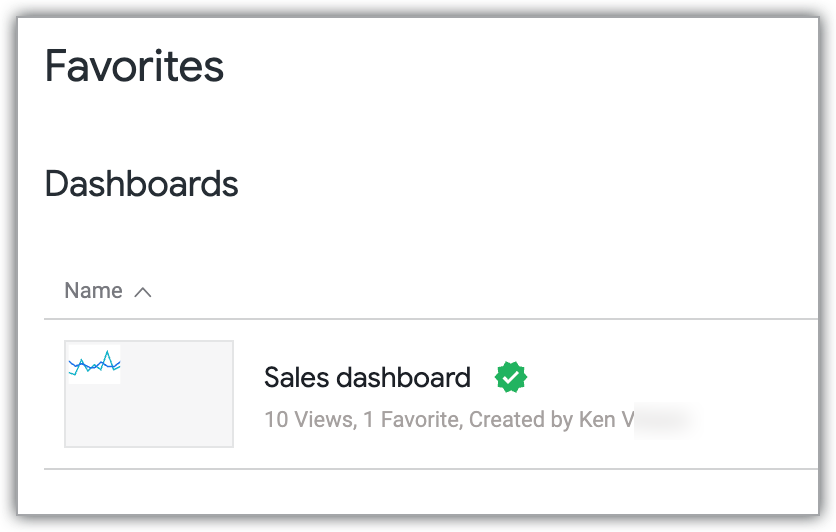Reverse Name sort order using the caret
Image resolution: width=836 pixels, height=532 pixels.
[x=143, y=292]
